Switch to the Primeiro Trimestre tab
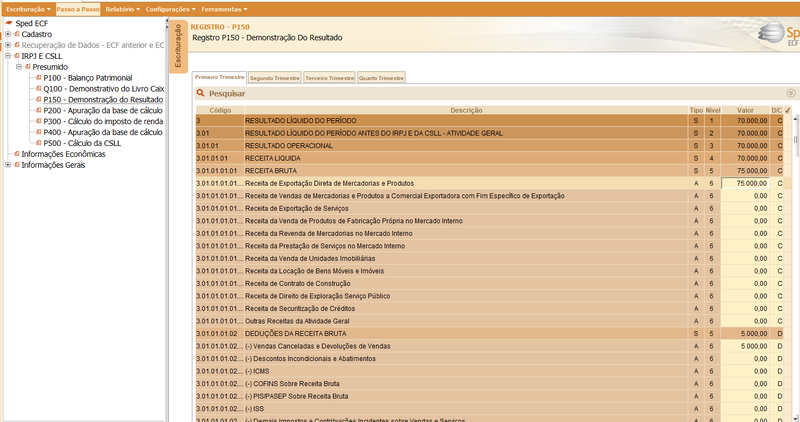Viewport: 800px width, 422px height. click(x=219, y=77)
